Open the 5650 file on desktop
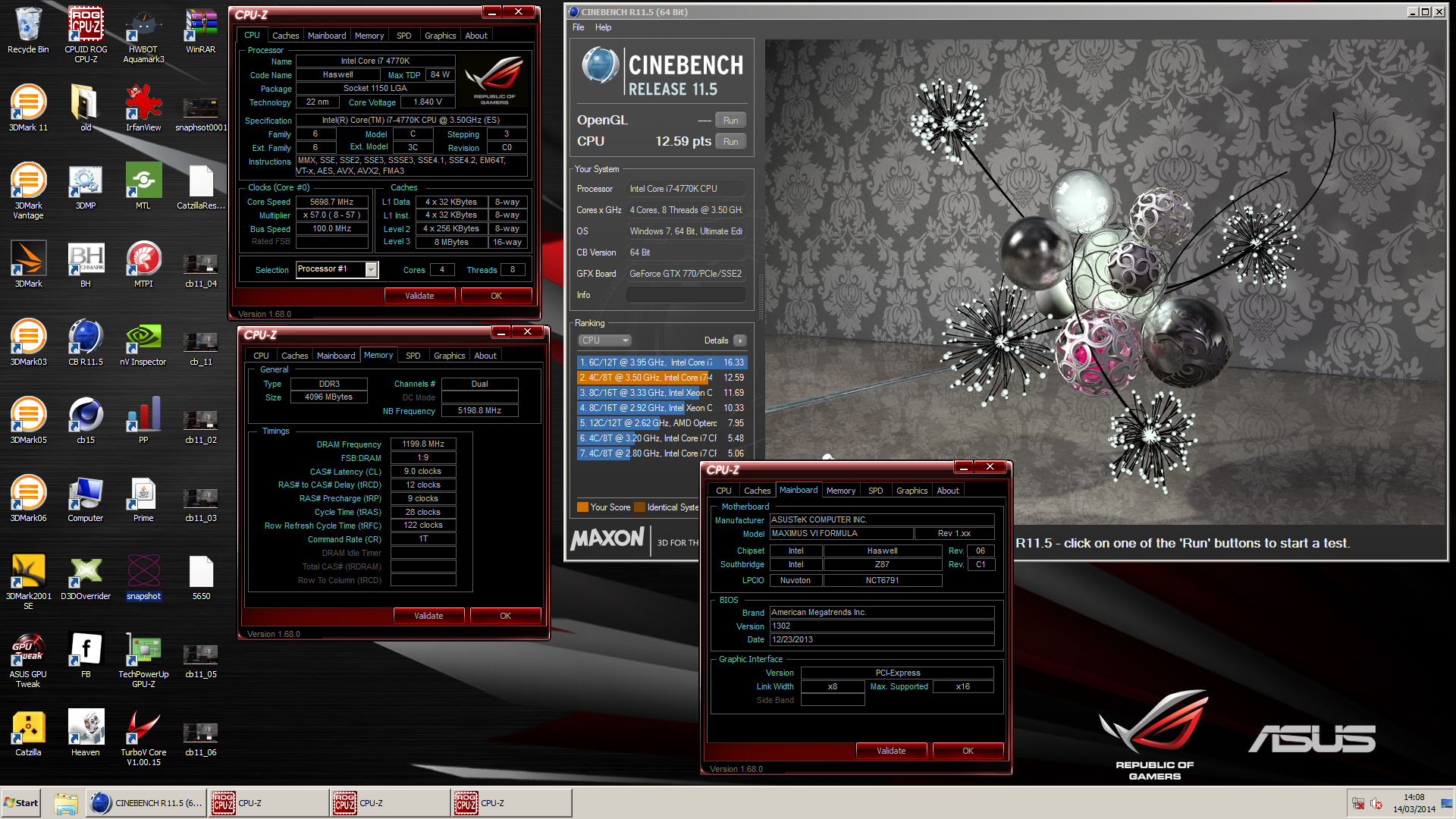The height and width of the screenshot is (819, 1456). click(x=201, y=577)
